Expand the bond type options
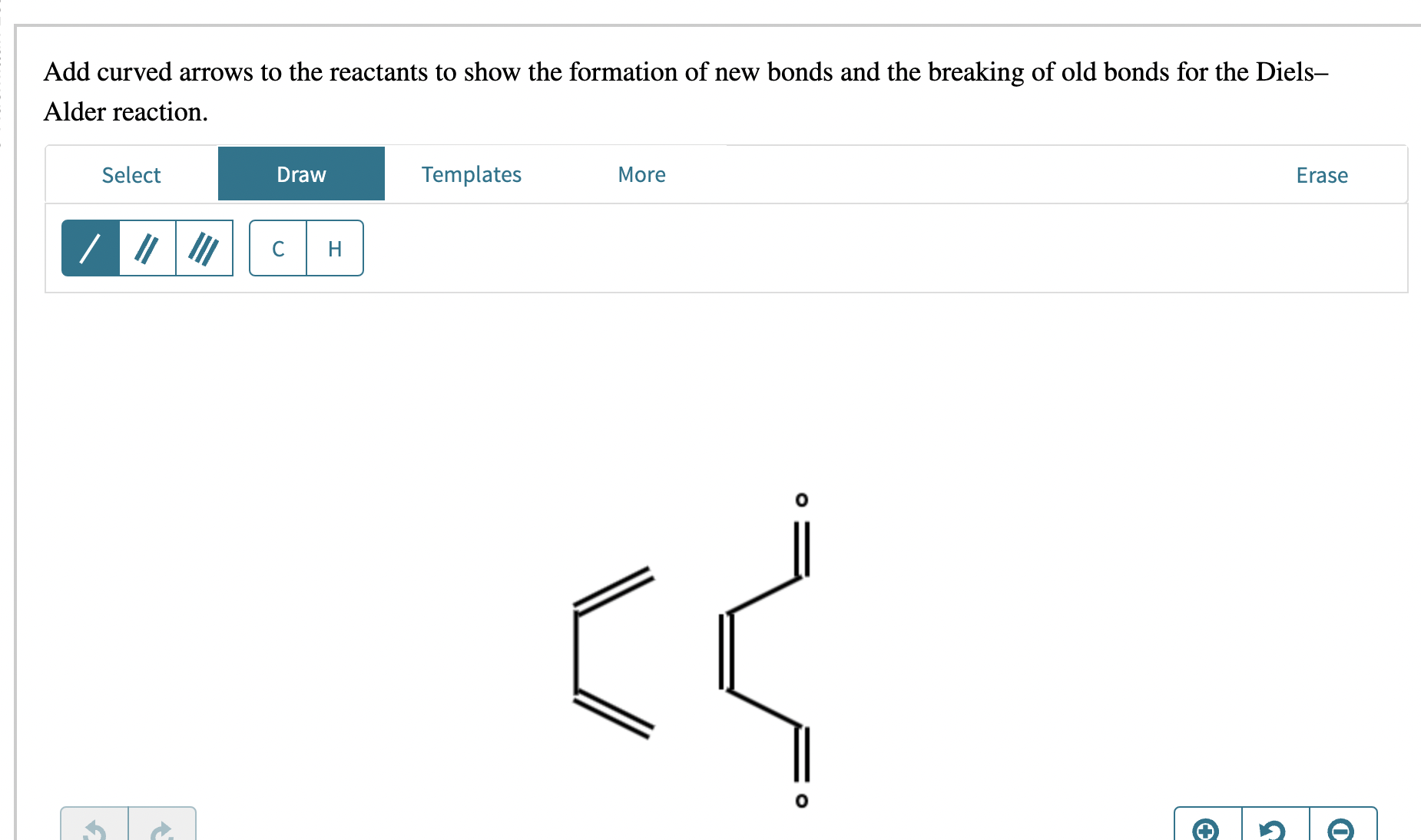Viewport: 1421px width, 840px height. click(x=147, y=248)
